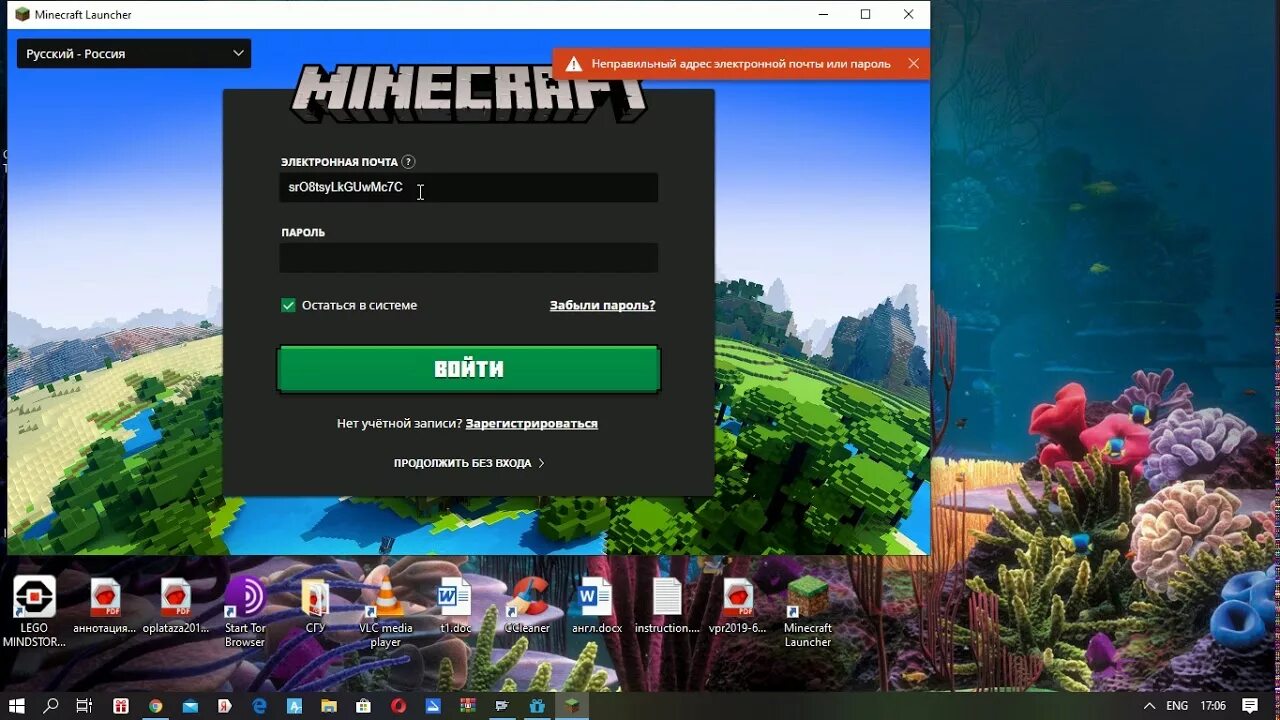
Task: Open англ.docx Word file on desktop
Action: (596, 606)
